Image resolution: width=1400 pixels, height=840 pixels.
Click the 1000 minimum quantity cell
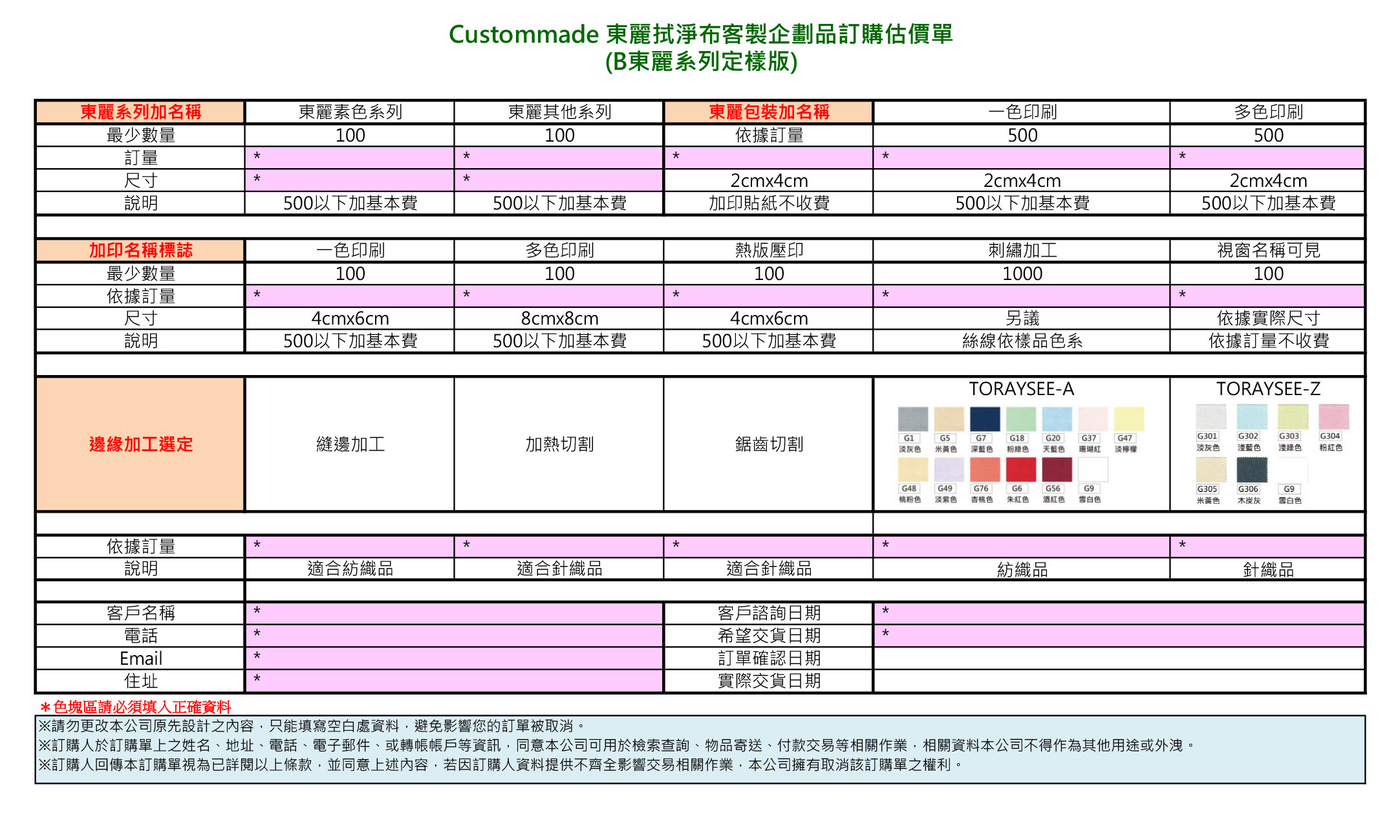(x=1022, y=274)
